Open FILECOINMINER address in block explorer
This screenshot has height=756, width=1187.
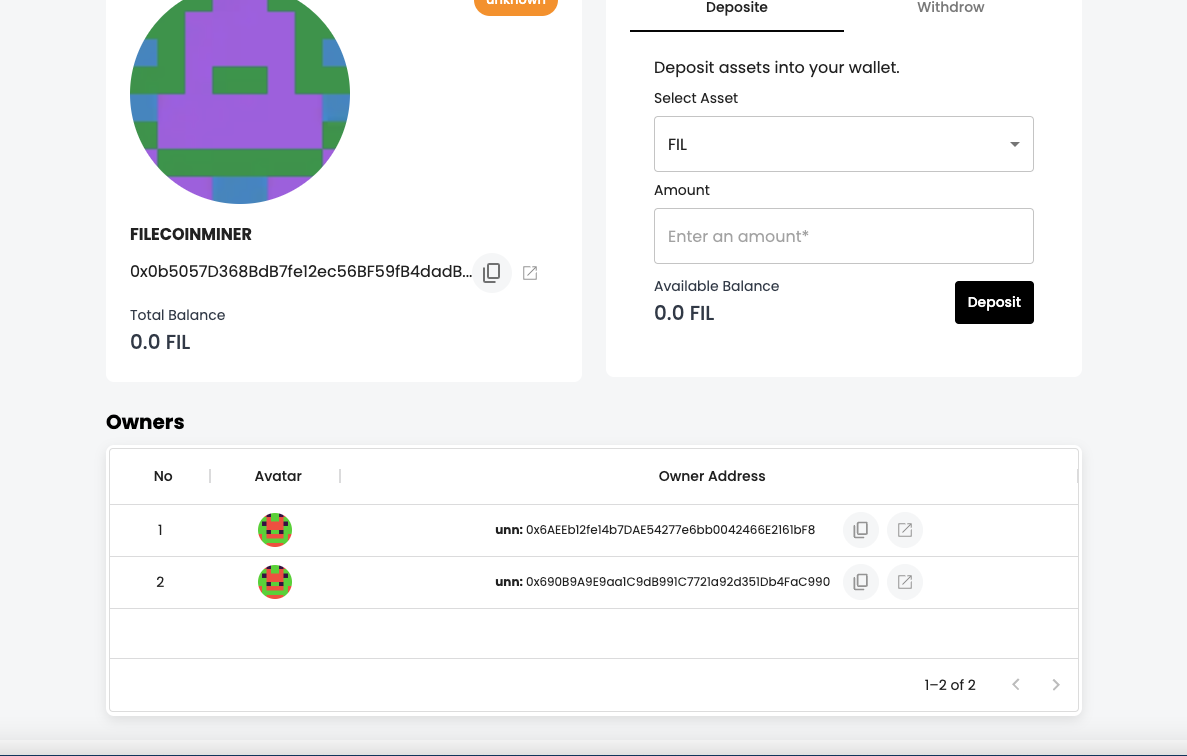tap(530, 272)
